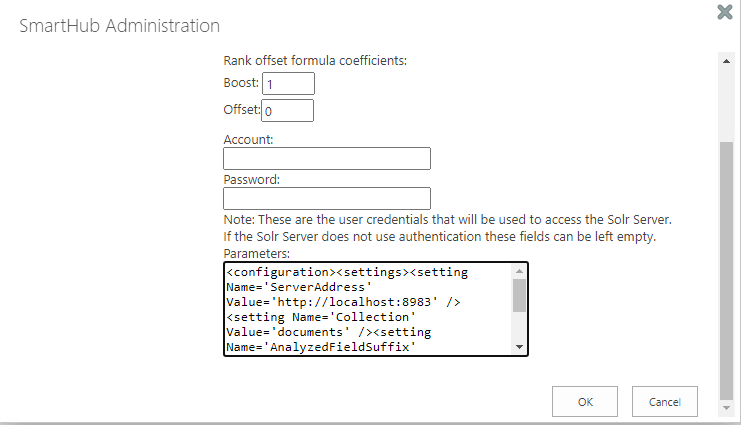Click the dialog scrollbar down arrow
Screen dimensions: 741x425
point(726,408)
